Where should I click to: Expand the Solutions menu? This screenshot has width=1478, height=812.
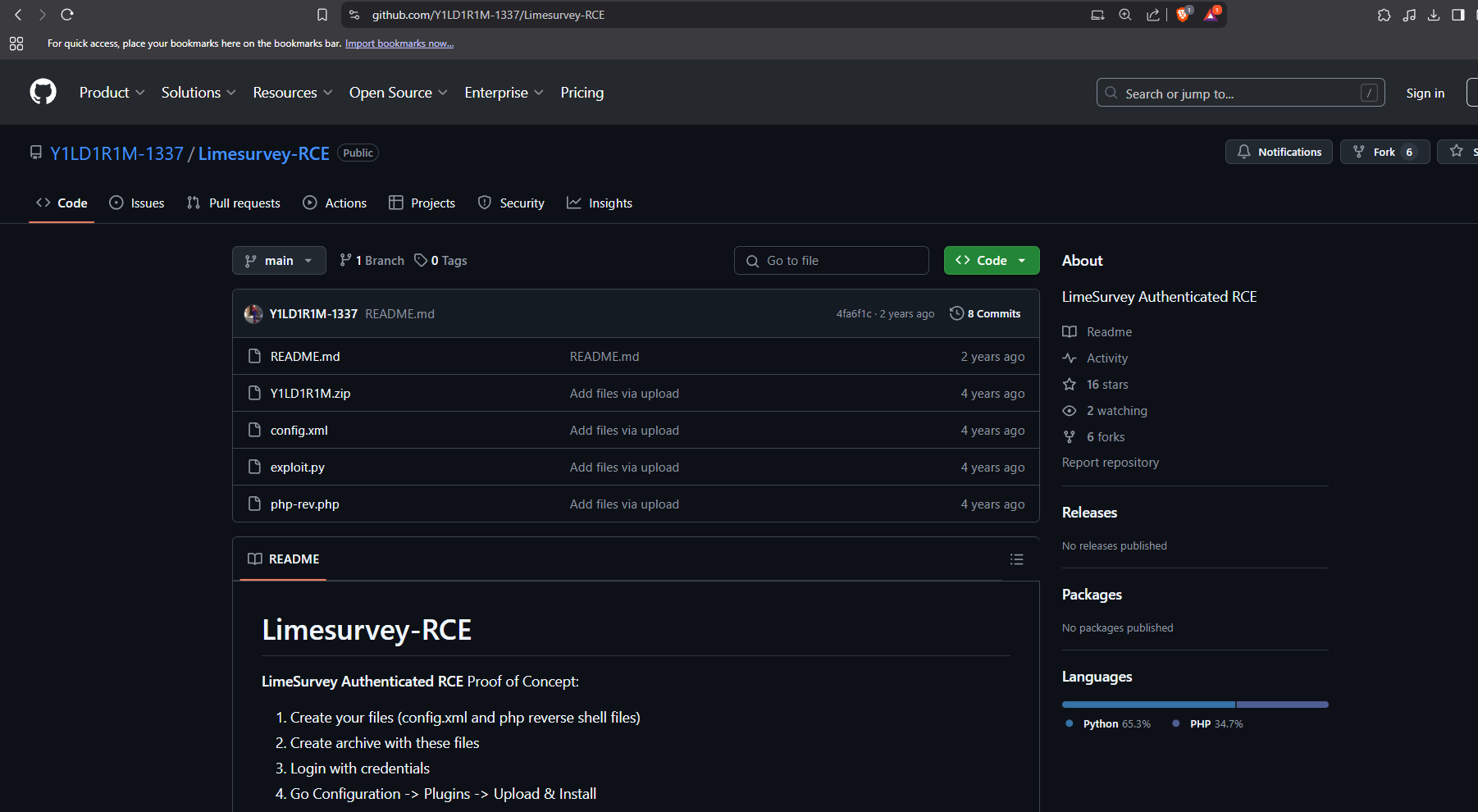[198, 93]
